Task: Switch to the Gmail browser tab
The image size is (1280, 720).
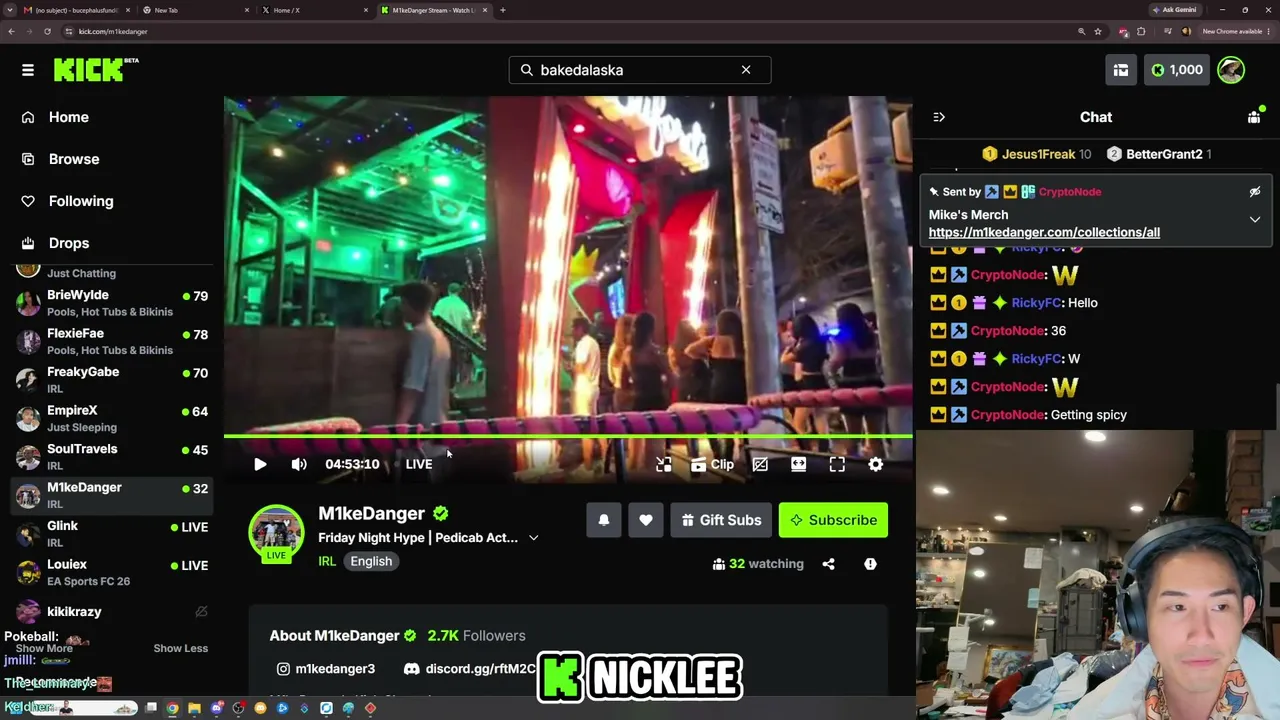Action: [76, 10]
